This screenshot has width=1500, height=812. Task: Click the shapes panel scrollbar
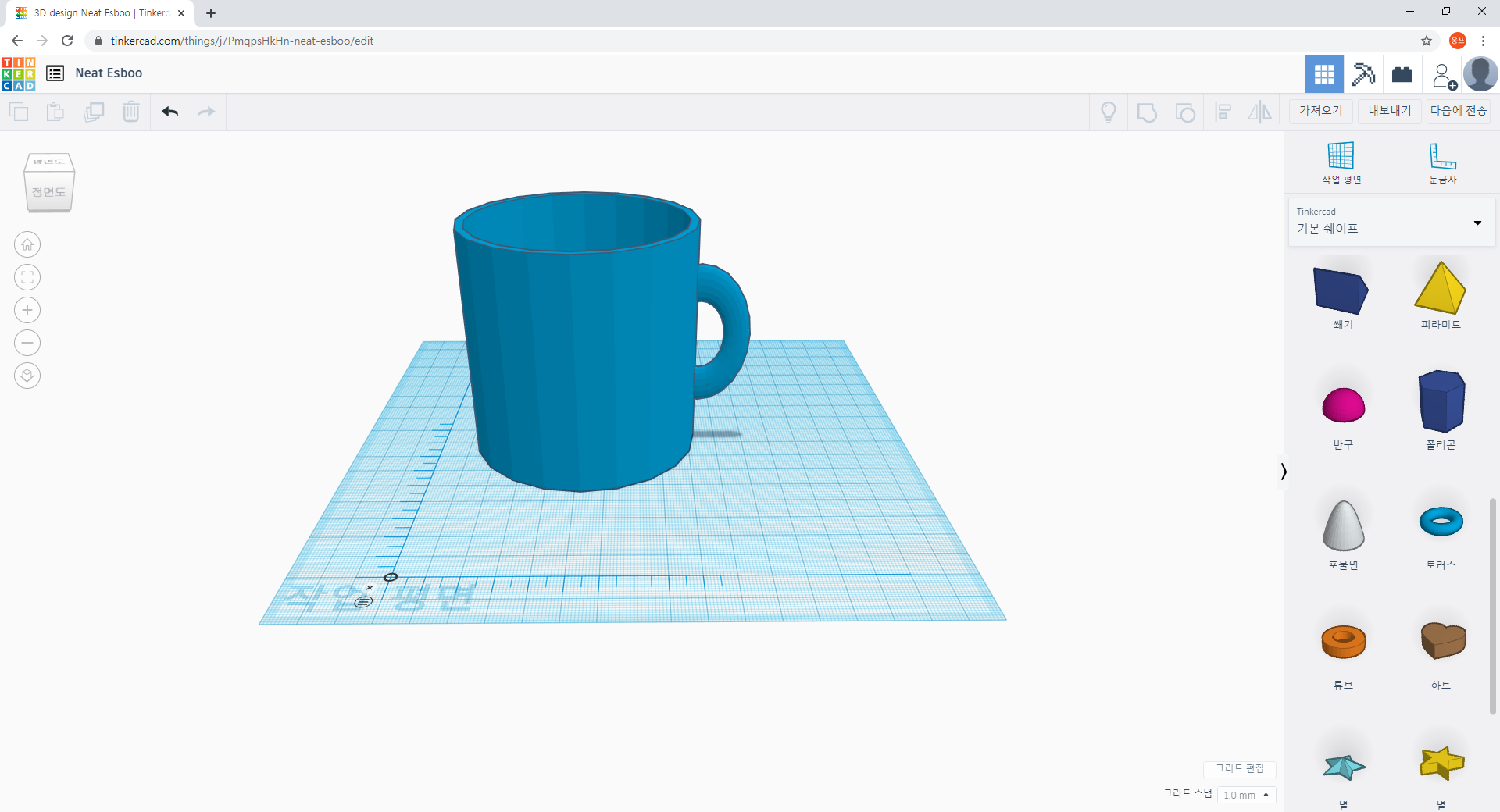click(1492, 605)
